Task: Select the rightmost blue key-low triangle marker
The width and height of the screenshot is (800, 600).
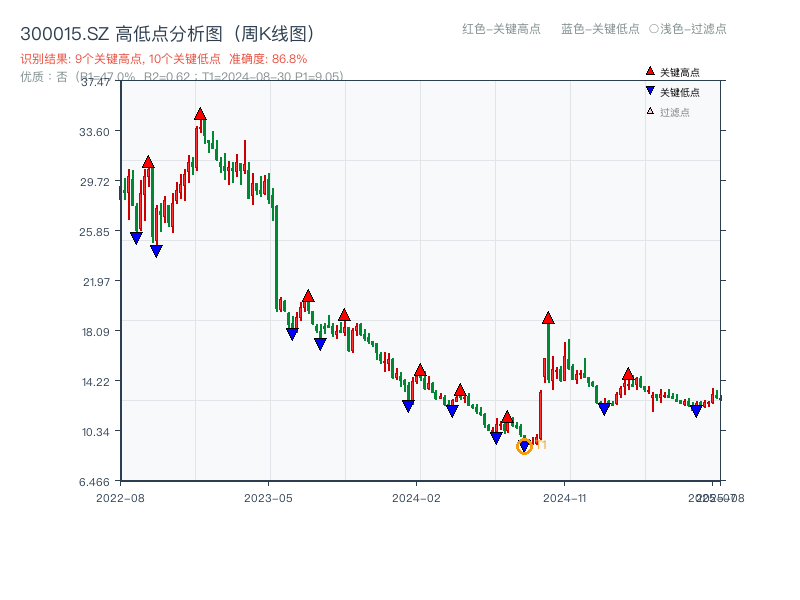Action: click(695, 409)
